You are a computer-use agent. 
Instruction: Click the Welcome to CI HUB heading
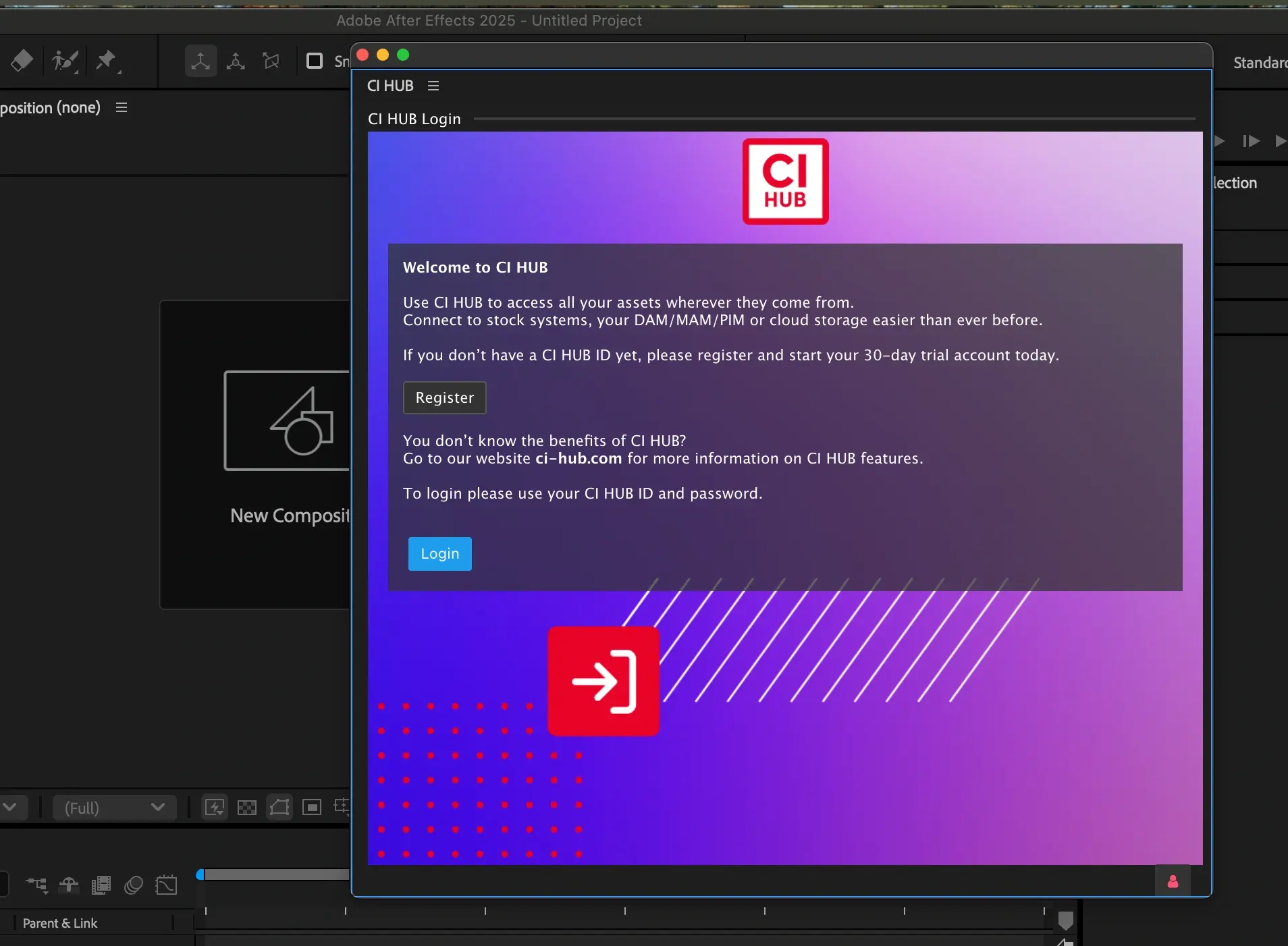click(x=475, y=267)
